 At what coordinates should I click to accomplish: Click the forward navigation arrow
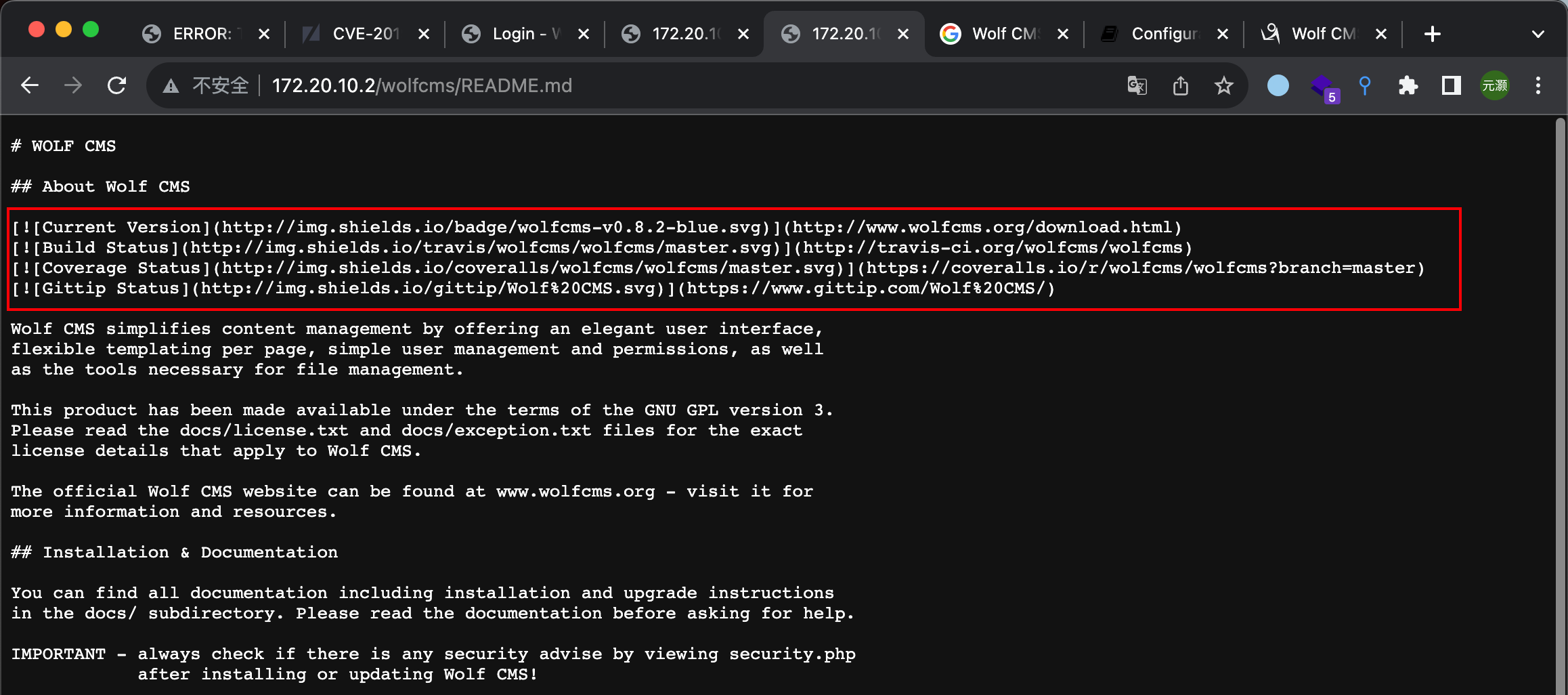coord(73,85)
